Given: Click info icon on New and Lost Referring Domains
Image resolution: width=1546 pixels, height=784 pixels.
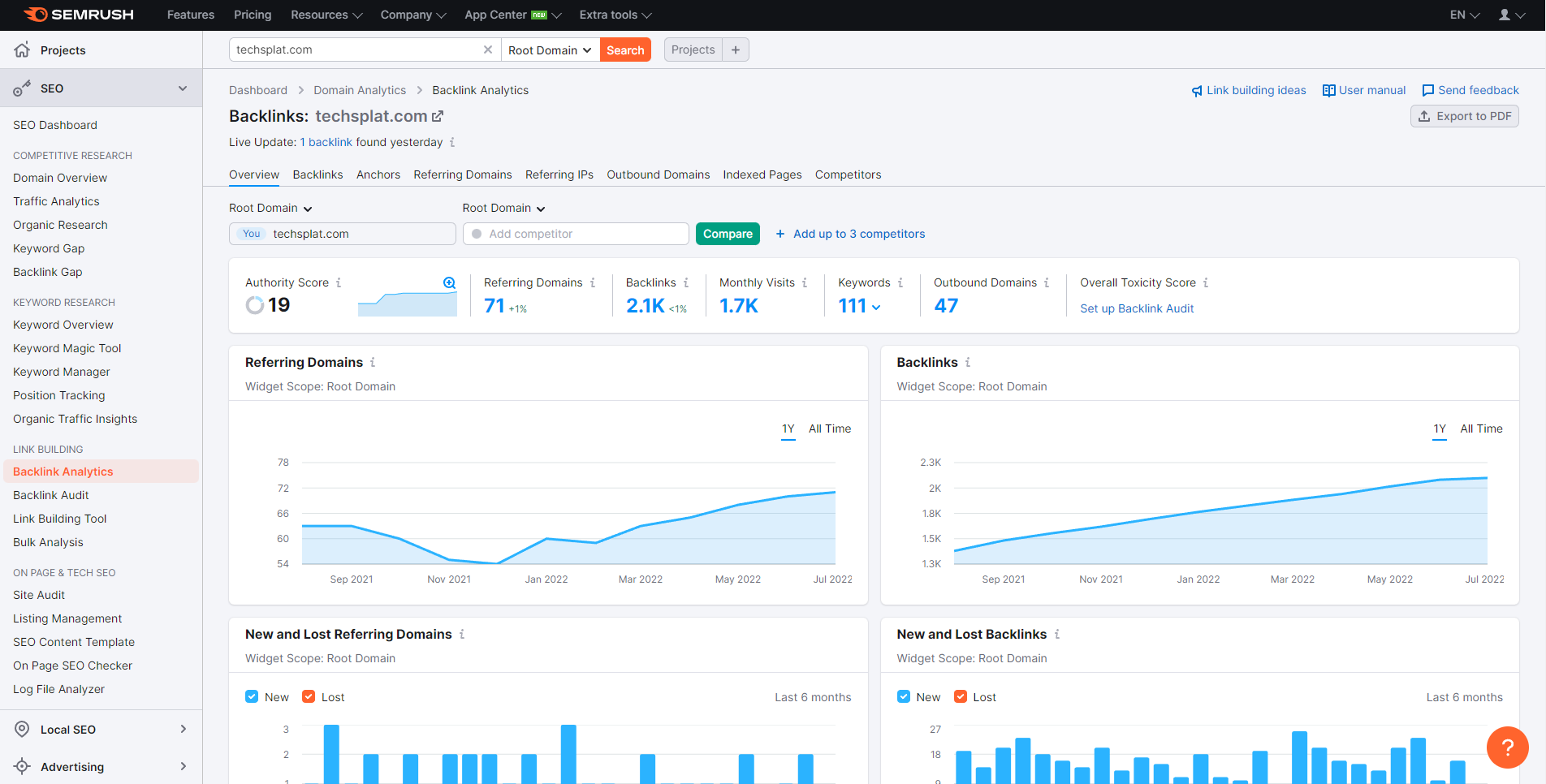Looking at the screenshot, I should point(462,634).
